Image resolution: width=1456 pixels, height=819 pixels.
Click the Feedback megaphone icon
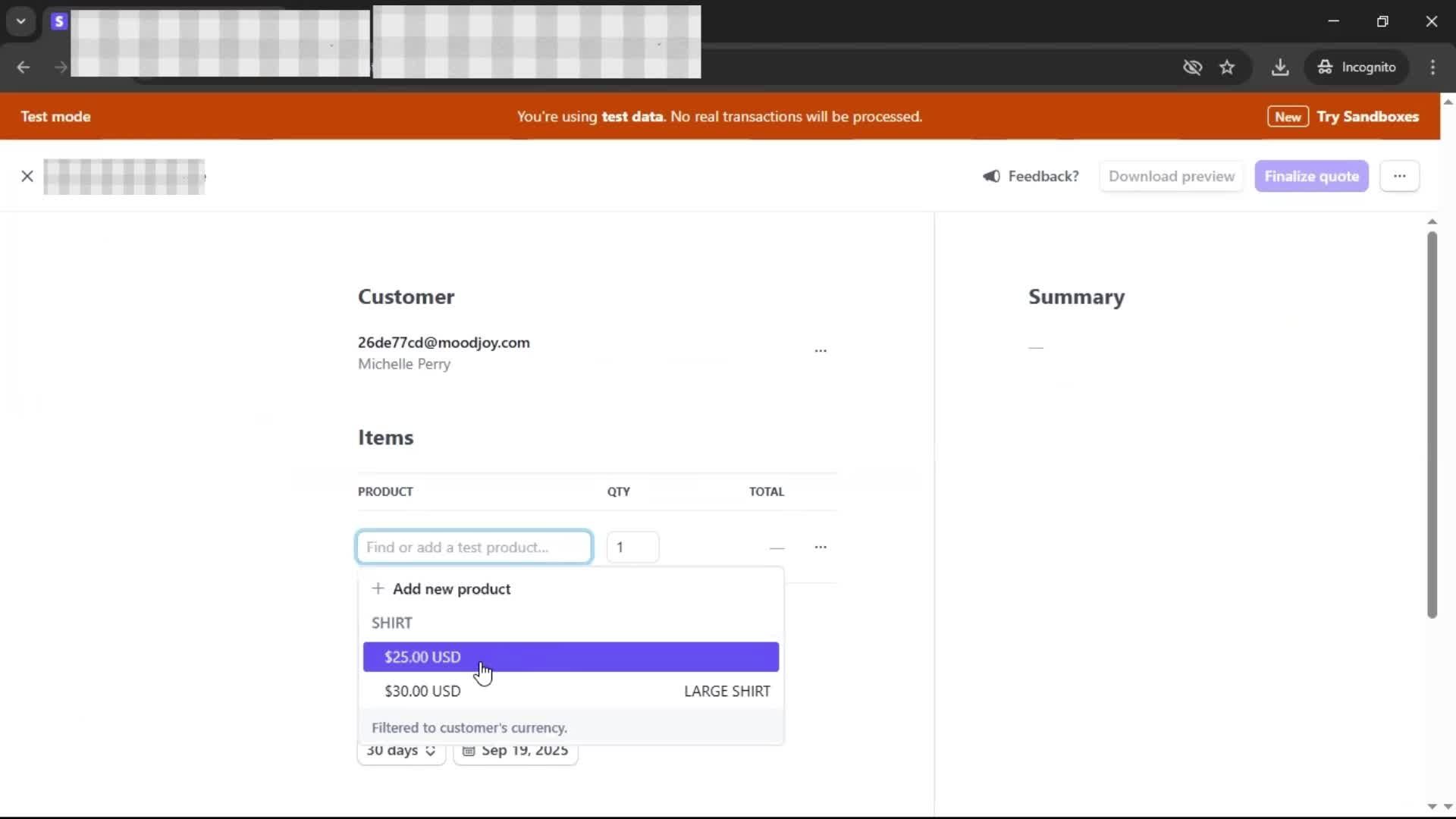[991, 177]
